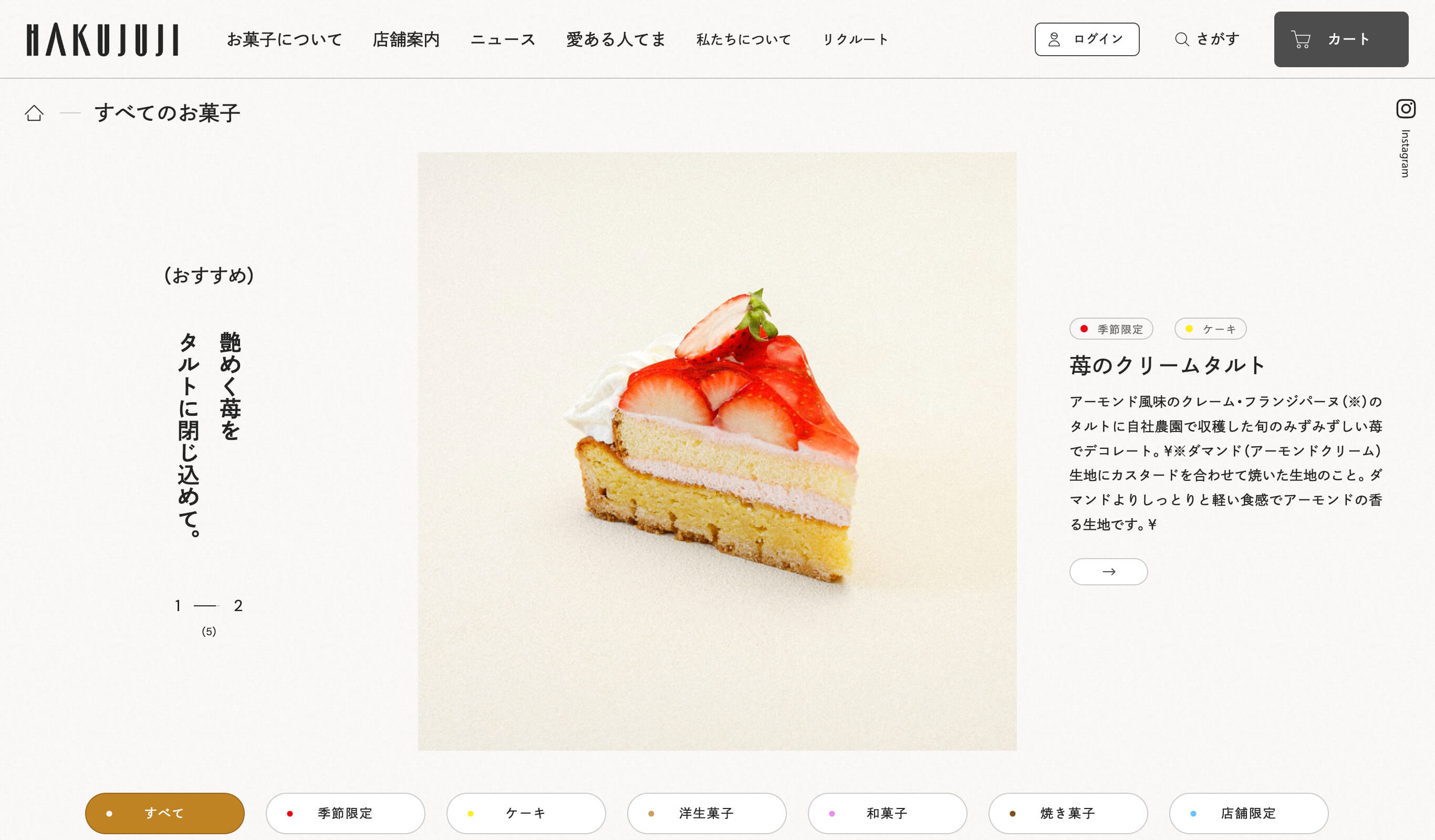Screen dimensions: 1435x840
Task: Click the strawberry tart product image
Action: tap(717, 451)
